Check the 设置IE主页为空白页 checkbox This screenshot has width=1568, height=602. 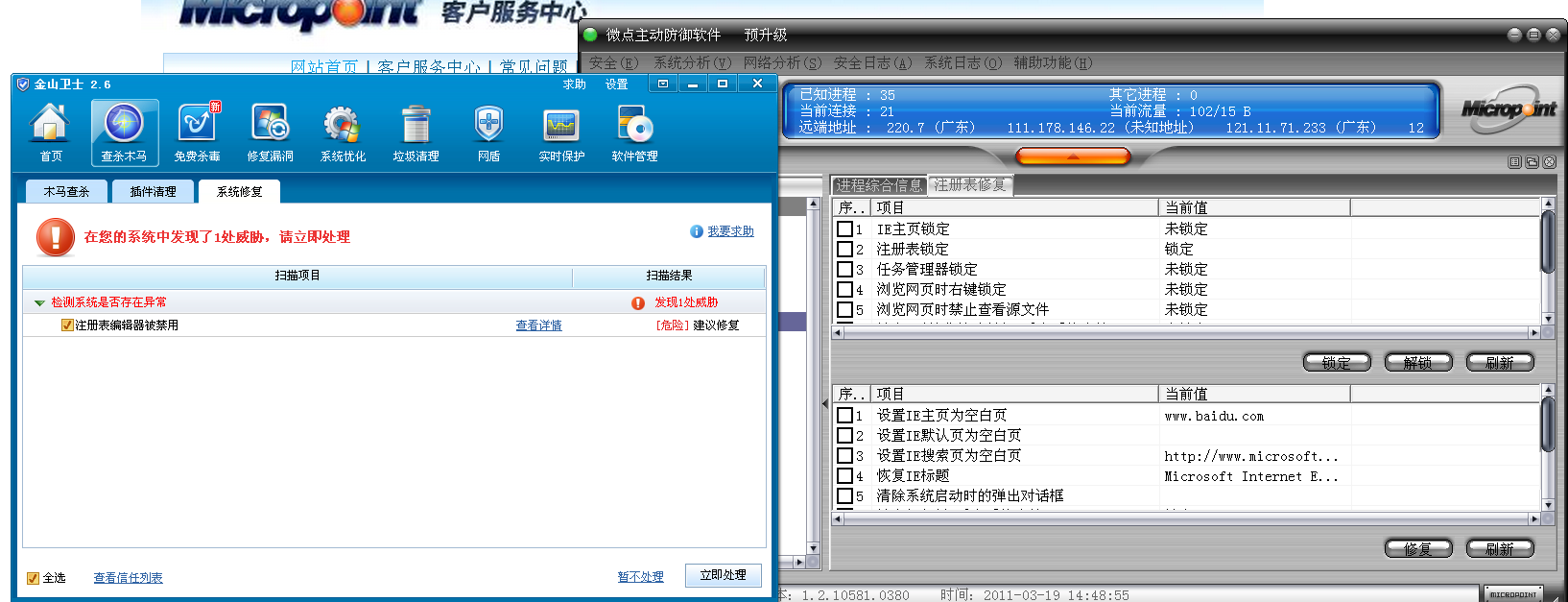[x=844, y=415]
